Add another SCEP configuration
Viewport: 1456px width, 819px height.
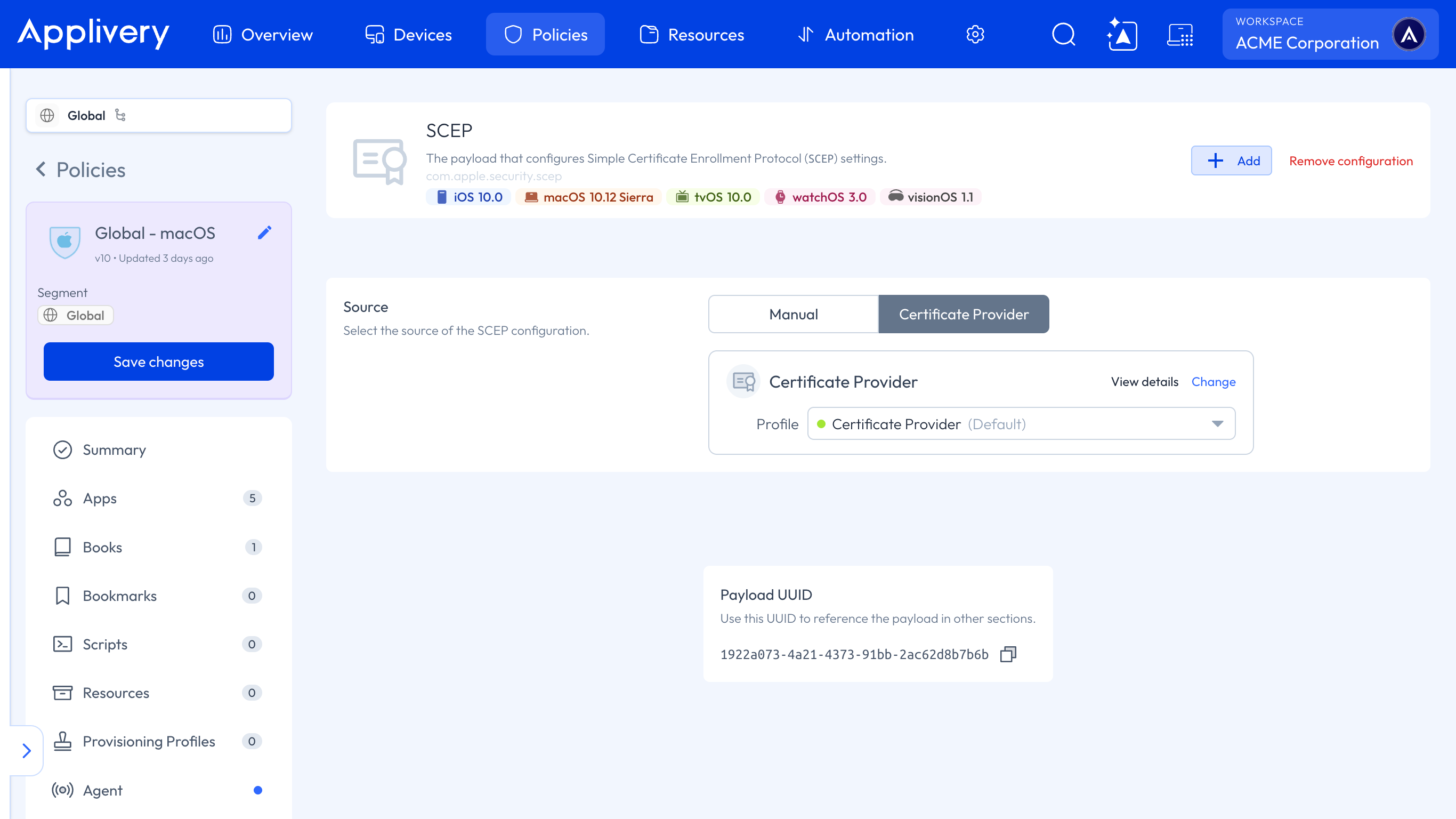click(1231, 160)
